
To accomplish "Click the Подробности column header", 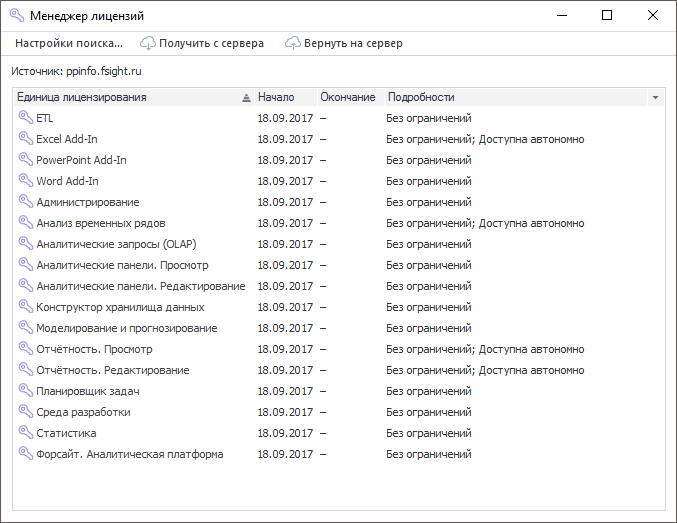I will pos(421,97).
